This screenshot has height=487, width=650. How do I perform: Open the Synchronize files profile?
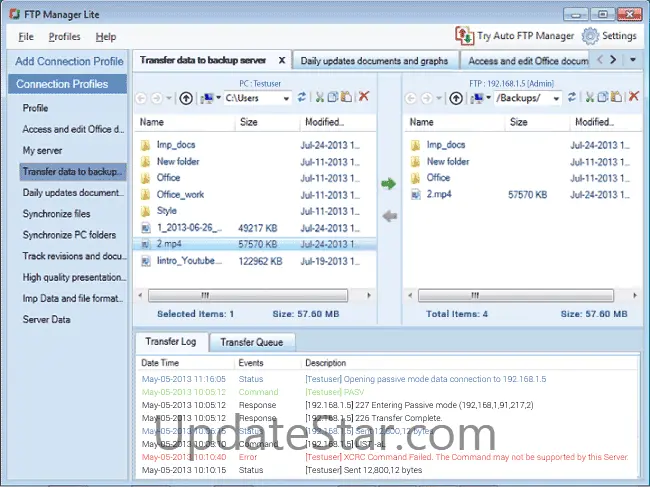(x=56, y=214)
